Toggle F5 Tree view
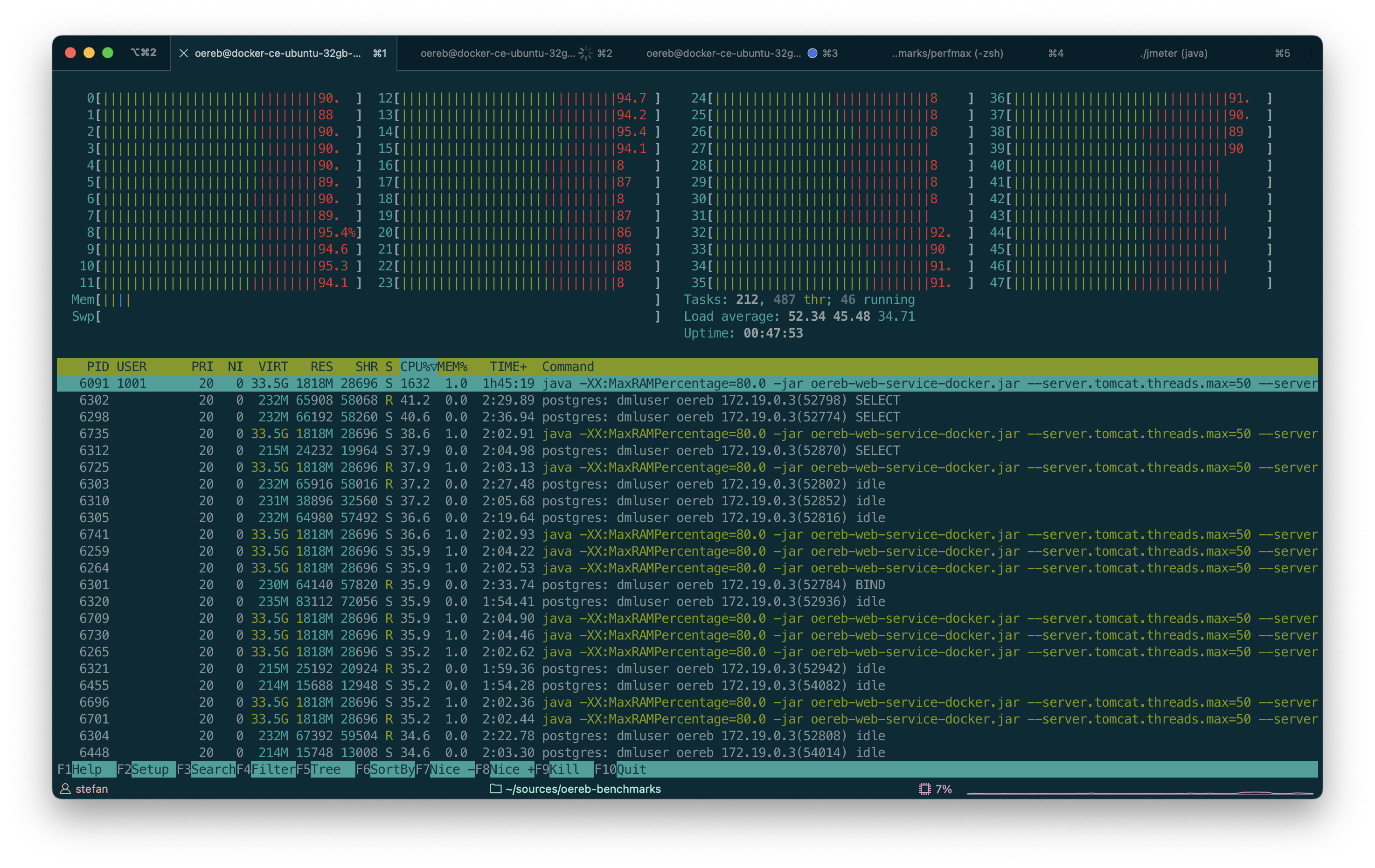The height and width of the screenshot is (868, 1375). click(x=326, y=769)
